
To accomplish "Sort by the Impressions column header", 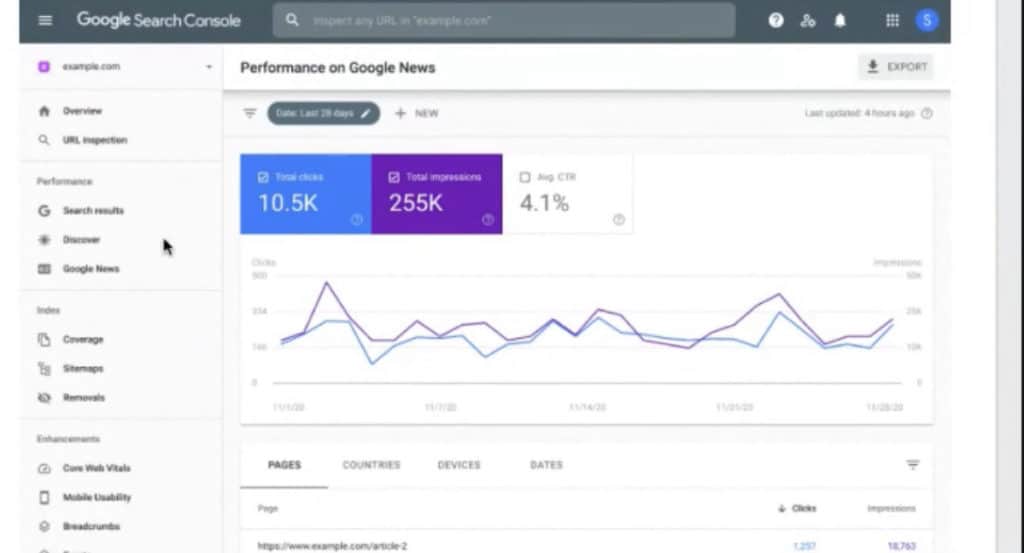I will (x=891, y=509).
